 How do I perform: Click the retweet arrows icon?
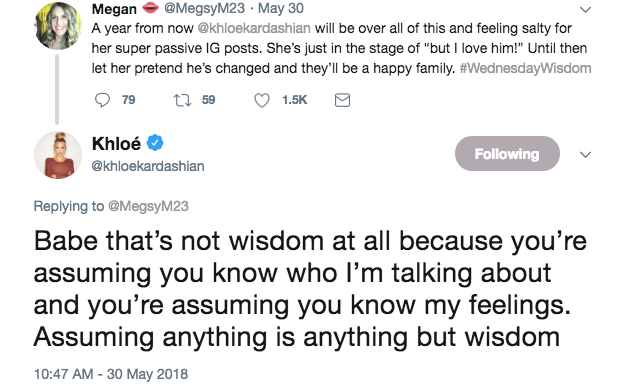coord(183,100)
